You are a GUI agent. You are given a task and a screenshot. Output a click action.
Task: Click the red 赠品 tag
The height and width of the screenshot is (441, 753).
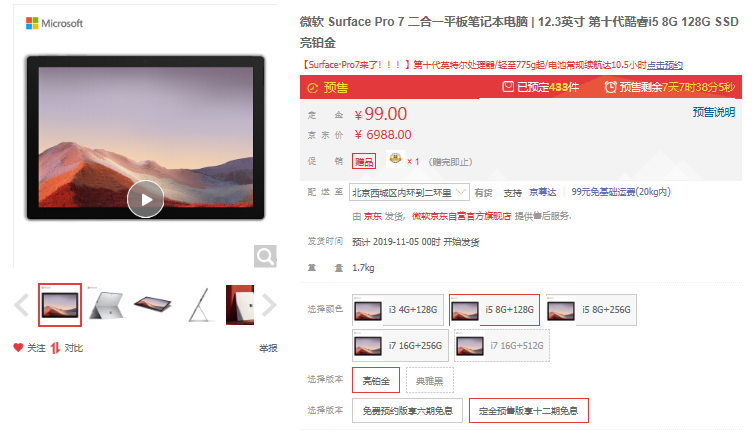click(364, 161)
